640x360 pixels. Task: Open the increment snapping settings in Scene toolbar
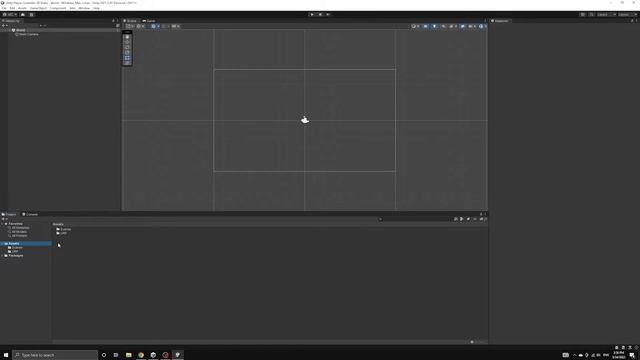(176, 26)
